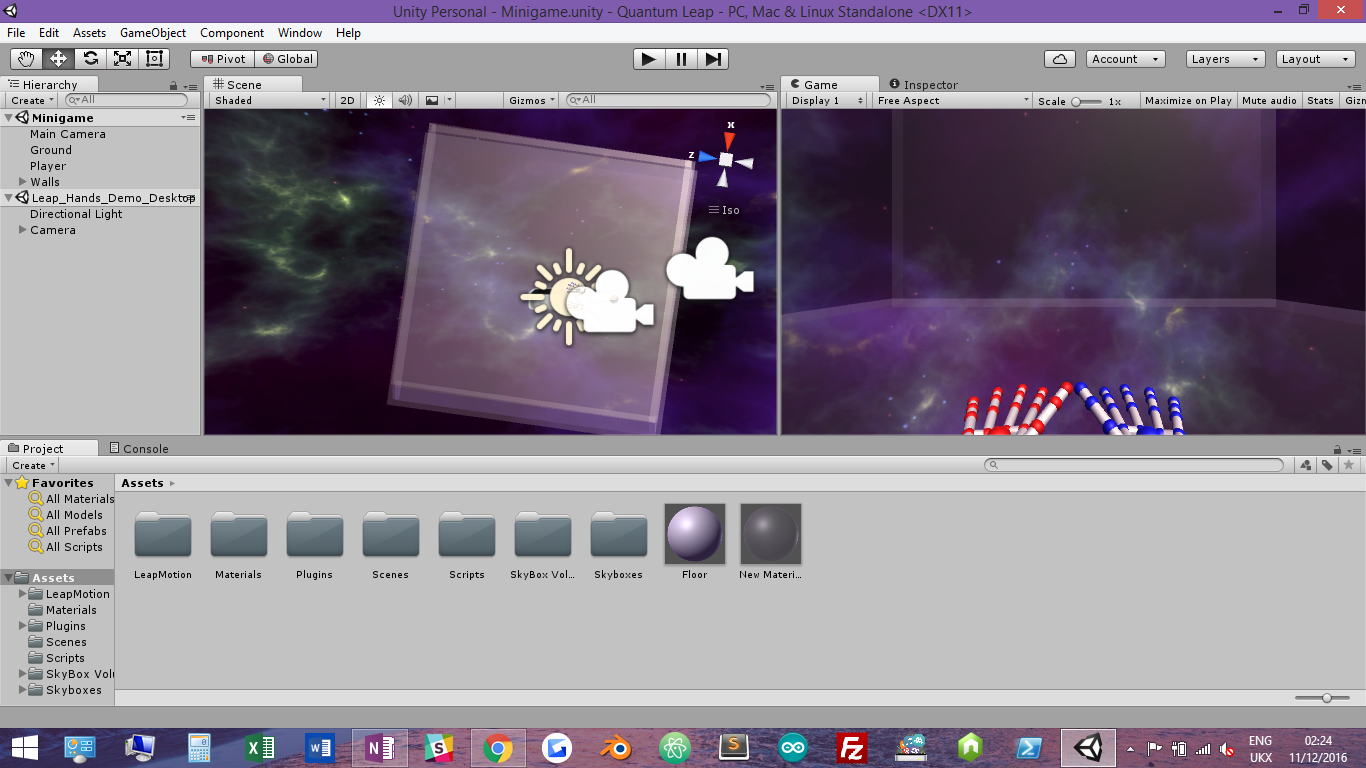Select the Hand tool in toolbar
The image size is (1366, 768).
[27, 59]
